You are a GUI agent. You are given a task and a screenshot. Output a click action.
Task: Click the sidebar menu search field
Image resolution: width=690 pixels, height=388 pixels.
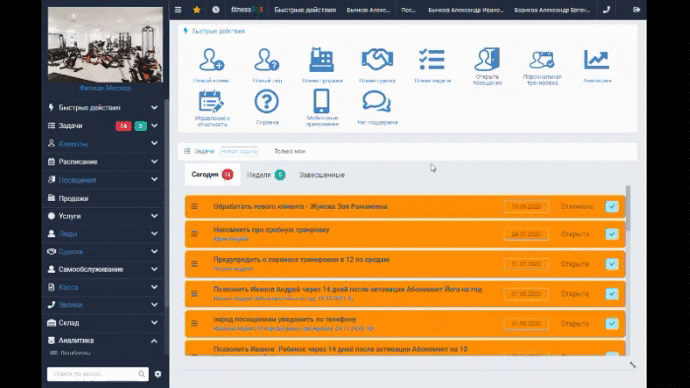coord(98,374)
